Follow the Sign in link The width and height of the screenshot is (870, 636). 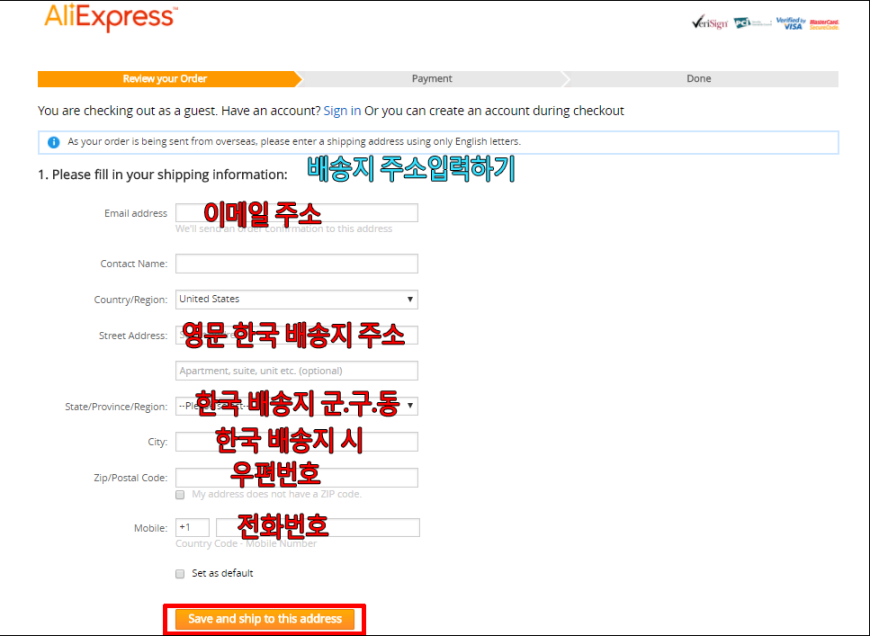click(342, 110)
